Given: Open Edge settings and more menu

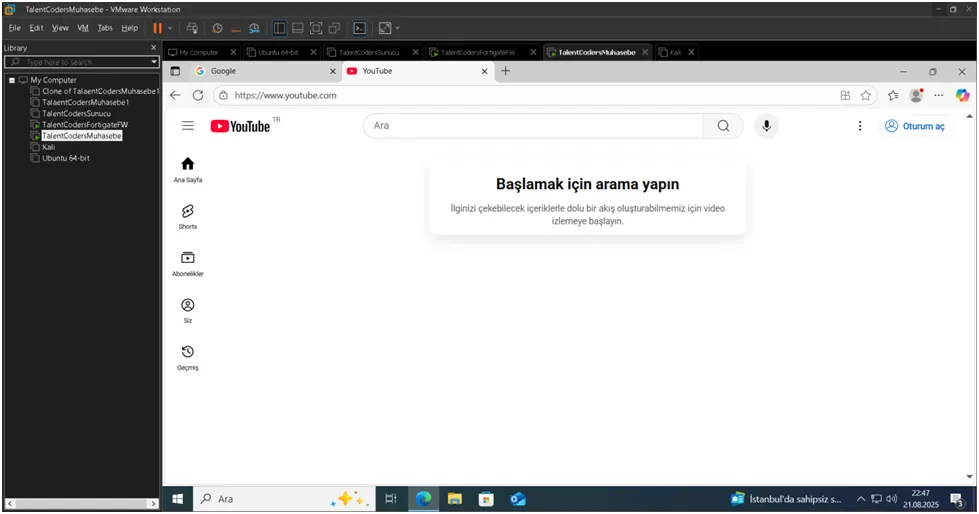Looking at the screenshot, I should click(939, 96).
